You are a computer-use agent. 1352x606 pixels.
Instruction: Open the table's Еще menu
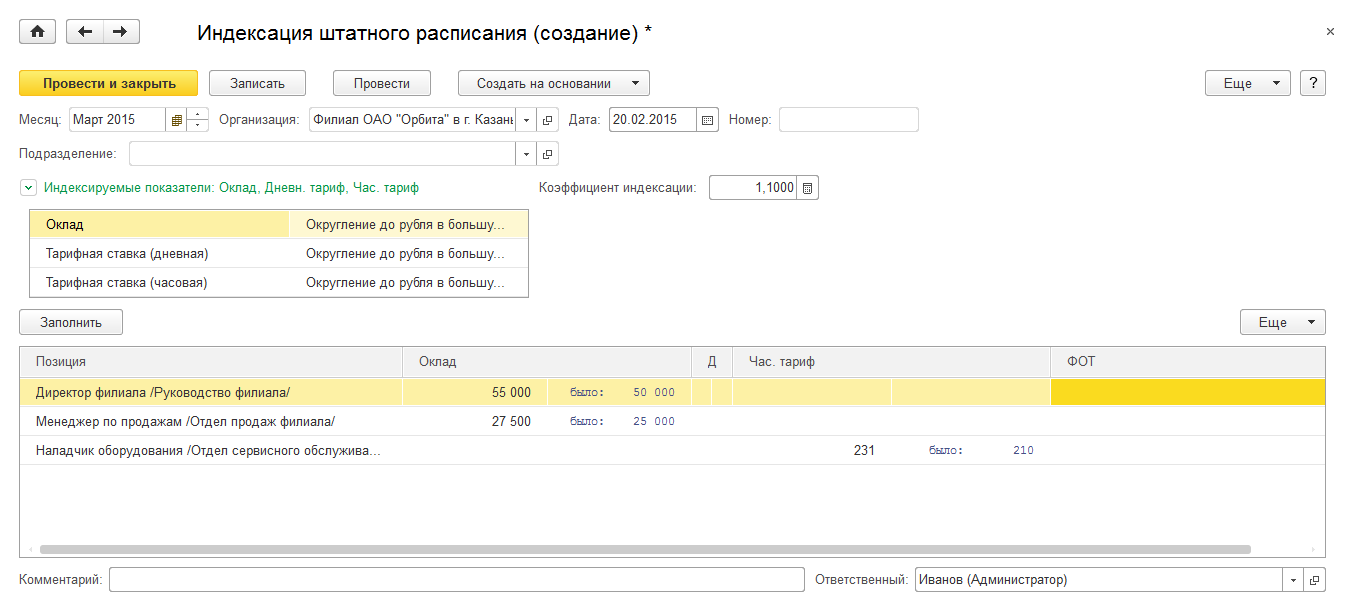pyautogui.click(x=1282, y=322)
